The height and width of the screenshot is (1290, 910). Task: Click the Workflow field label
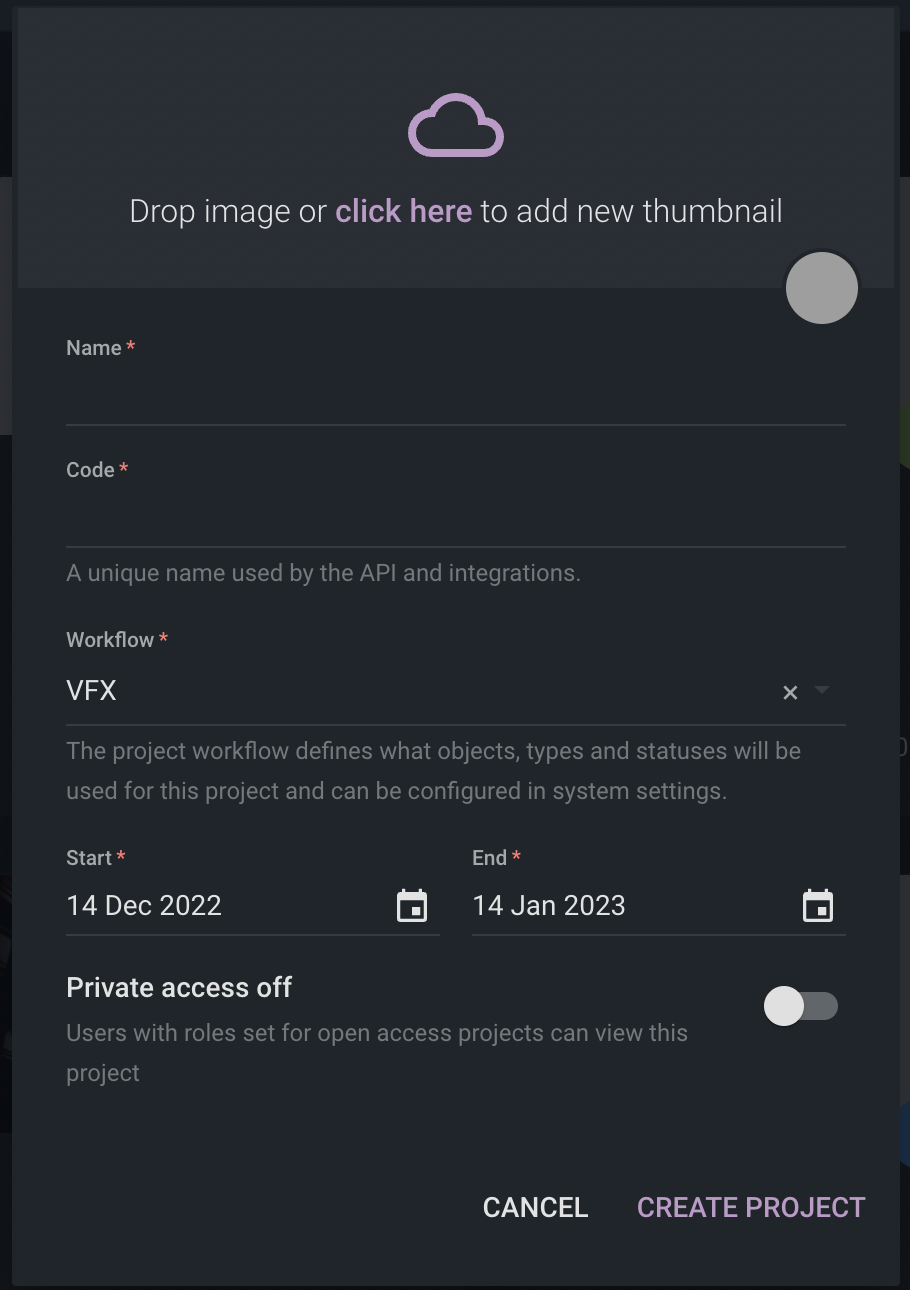[116, 640]
